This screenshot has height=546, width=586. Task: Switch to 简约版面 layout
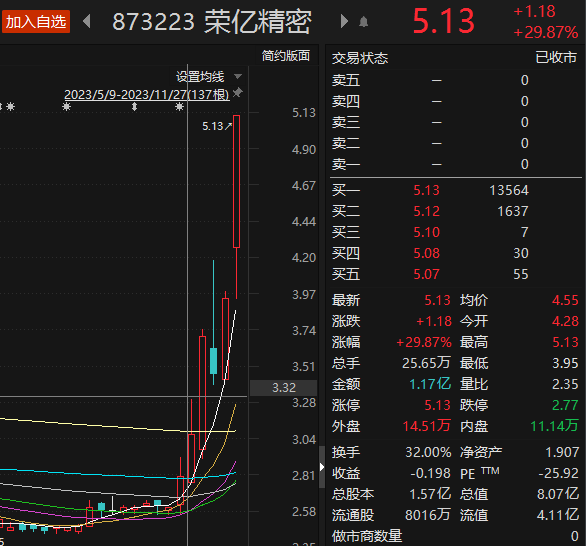pos(286,56)
